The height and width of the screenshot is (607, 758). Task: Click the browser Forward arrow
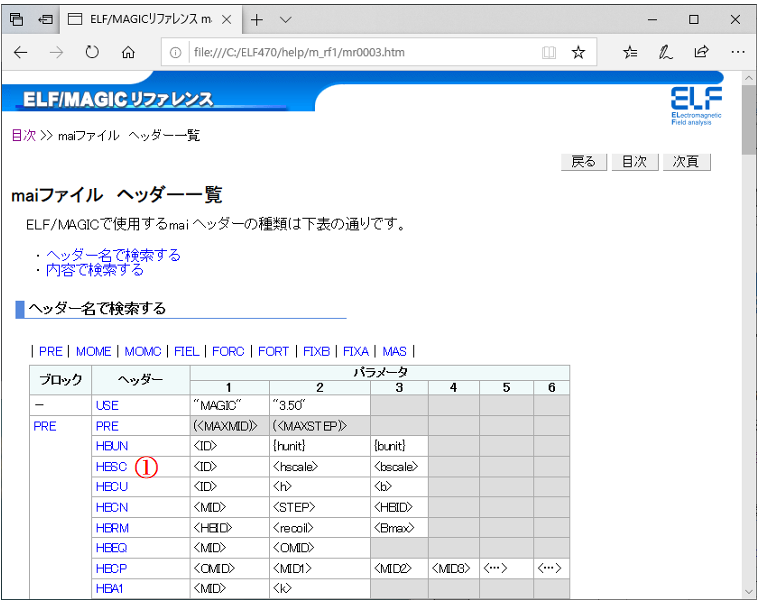[57, 52]
